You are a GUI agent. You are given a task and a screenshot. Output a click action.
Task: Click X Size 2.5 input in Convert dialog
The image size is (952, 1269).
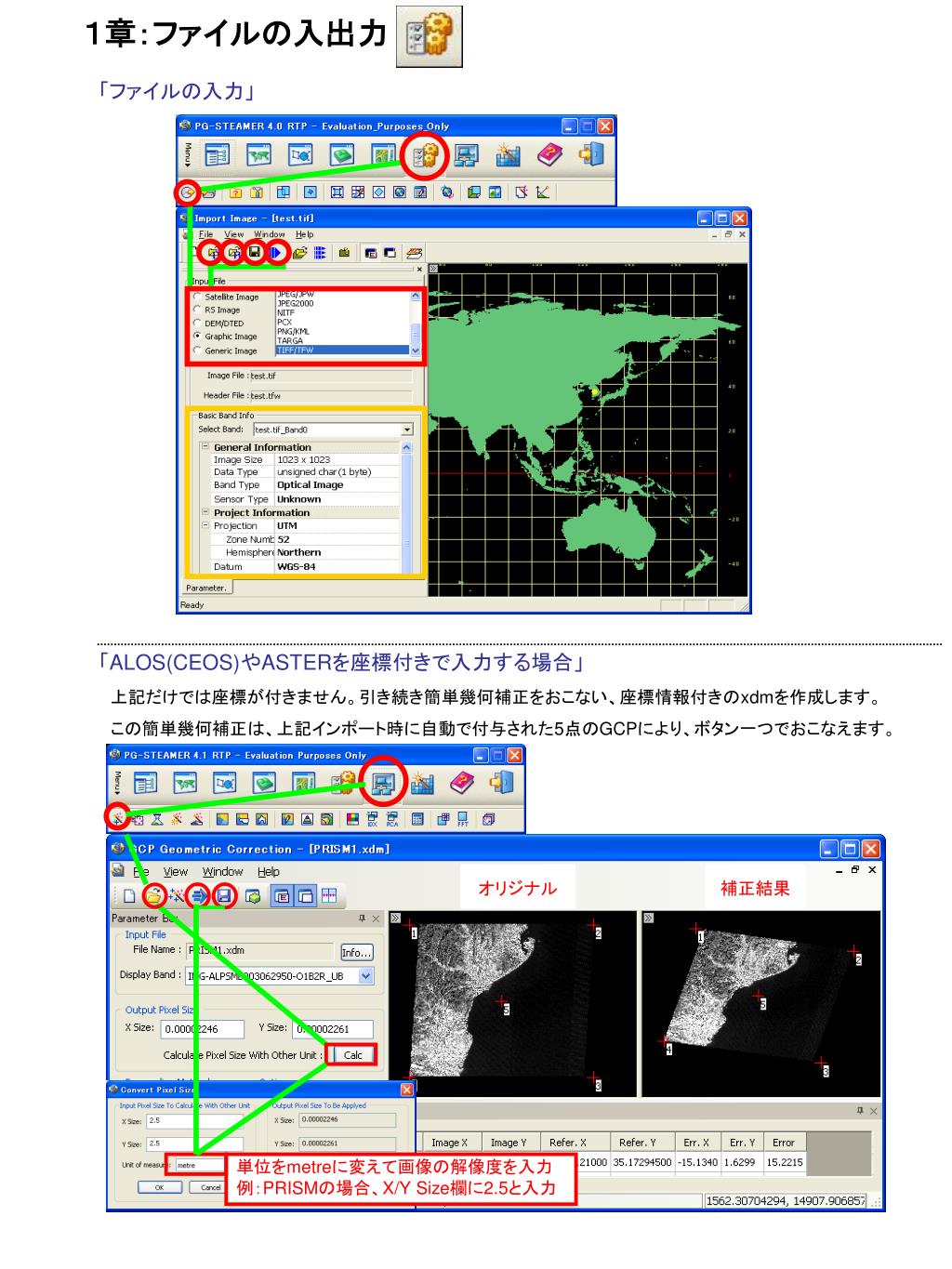pyautogui.click(x=193, y=1121)
